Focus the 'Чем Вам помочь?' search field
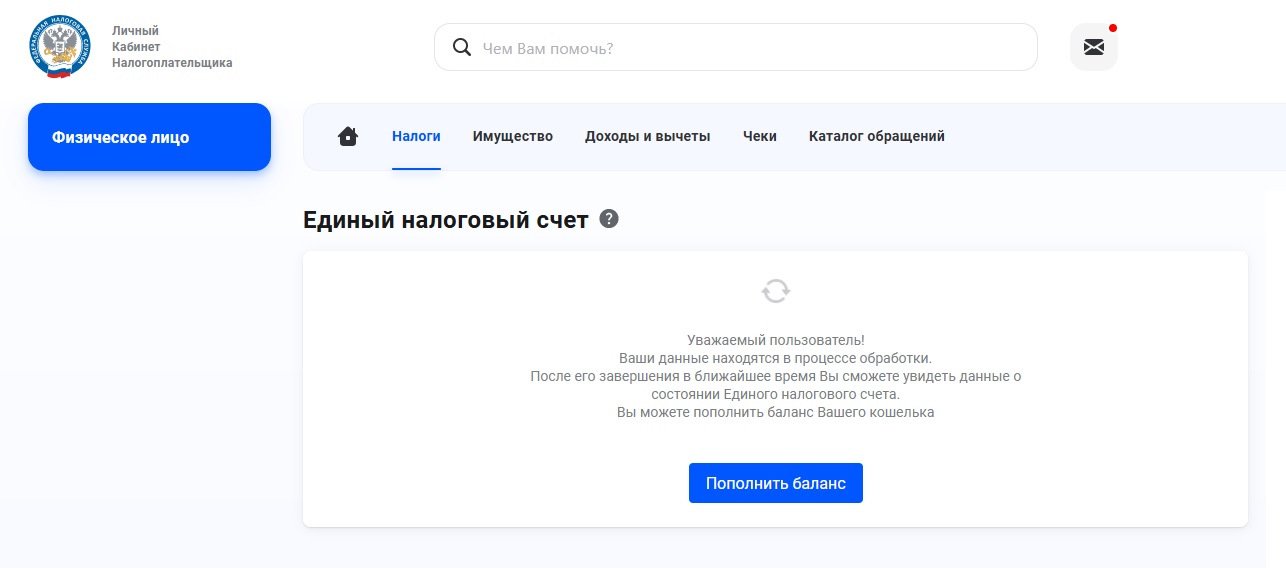 750,47
